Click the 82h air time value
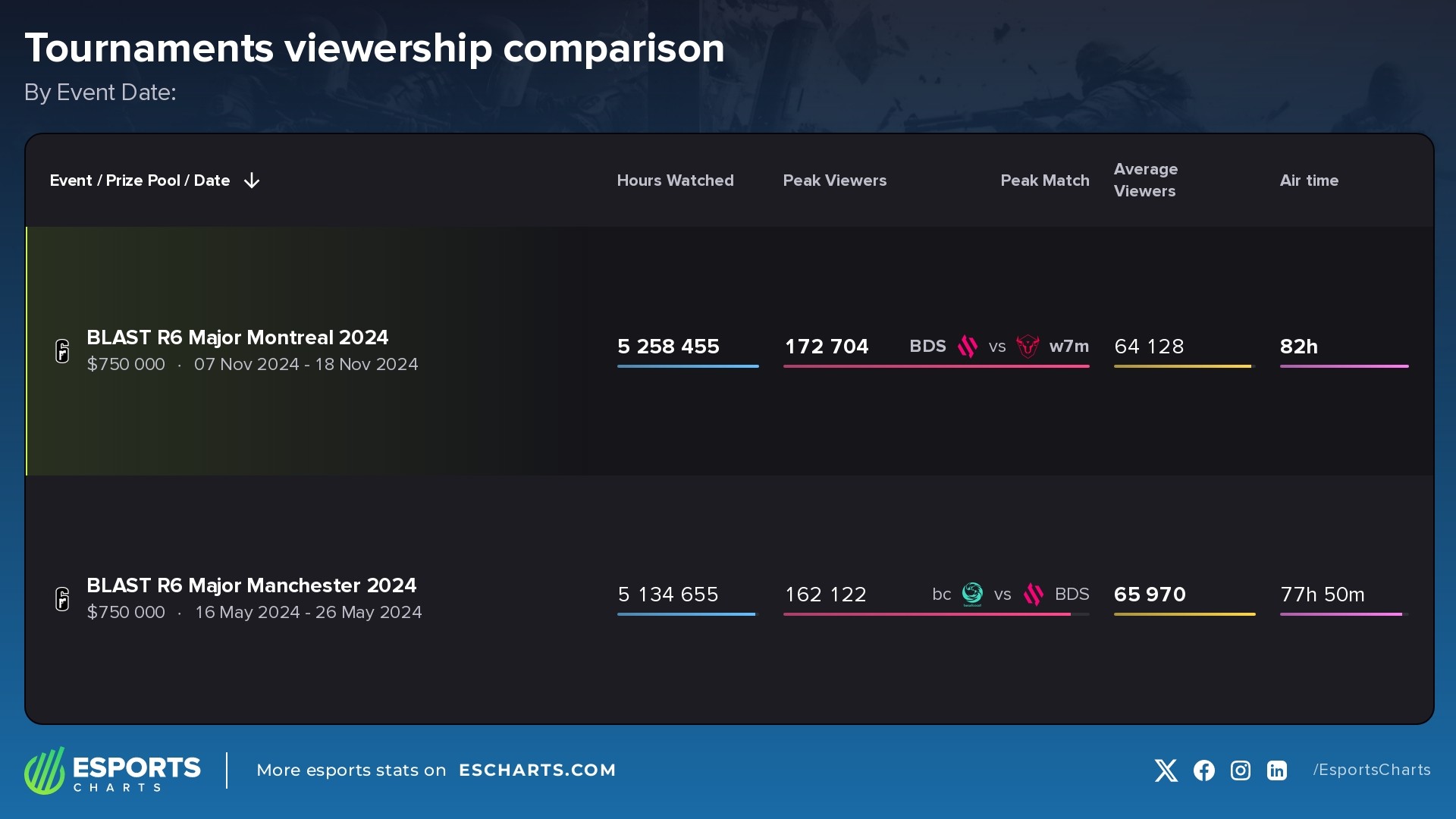 click(1299, 347)
